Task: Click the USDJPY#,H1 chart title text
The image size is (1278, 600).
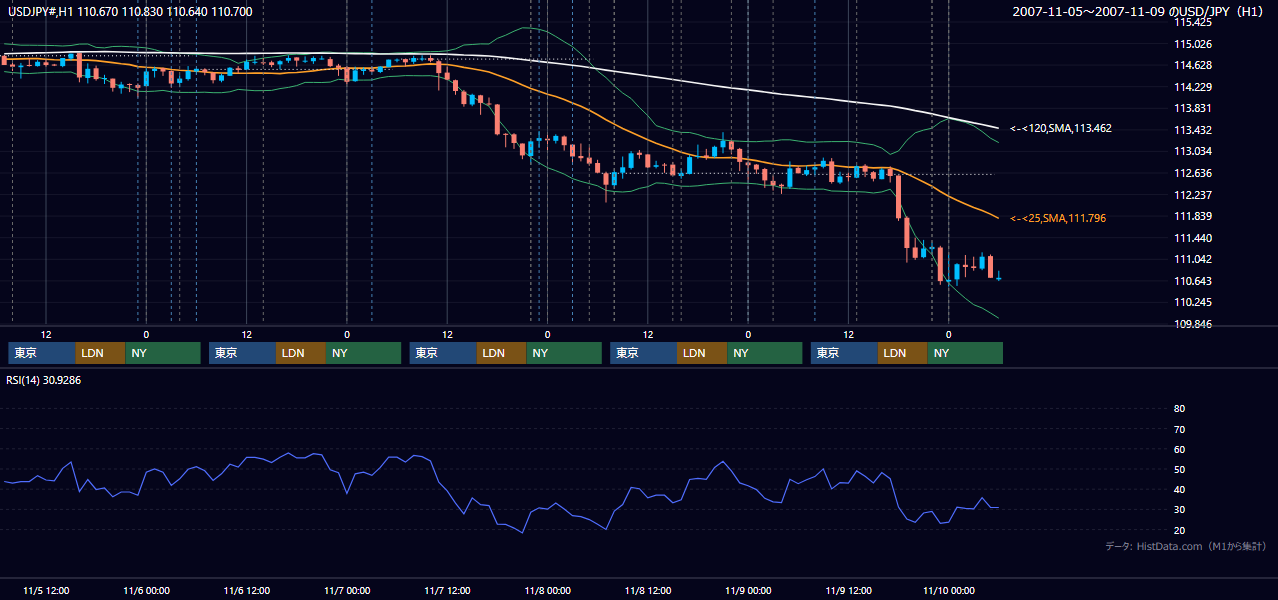Action: coord(130,11)
